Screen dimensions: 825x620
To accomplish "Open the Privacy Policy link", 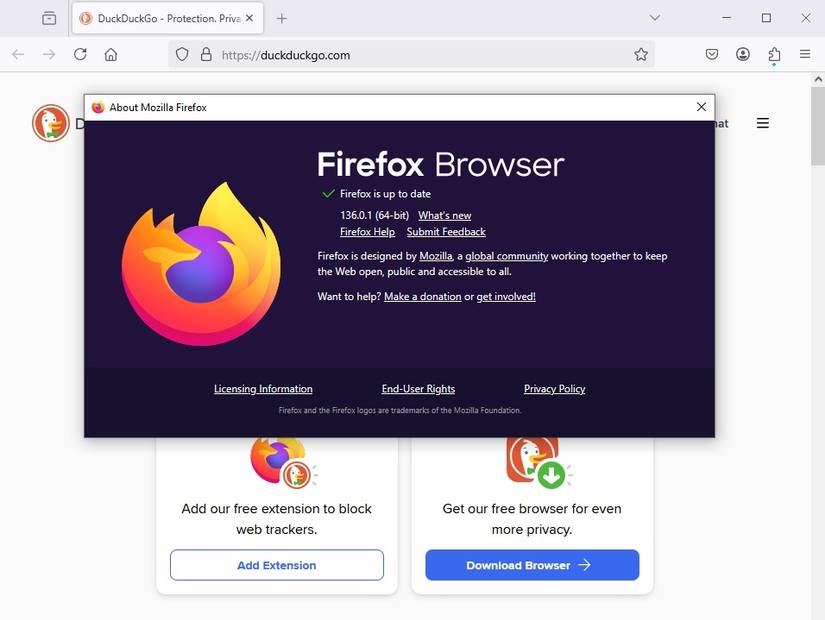I will [x=554, y=389].
